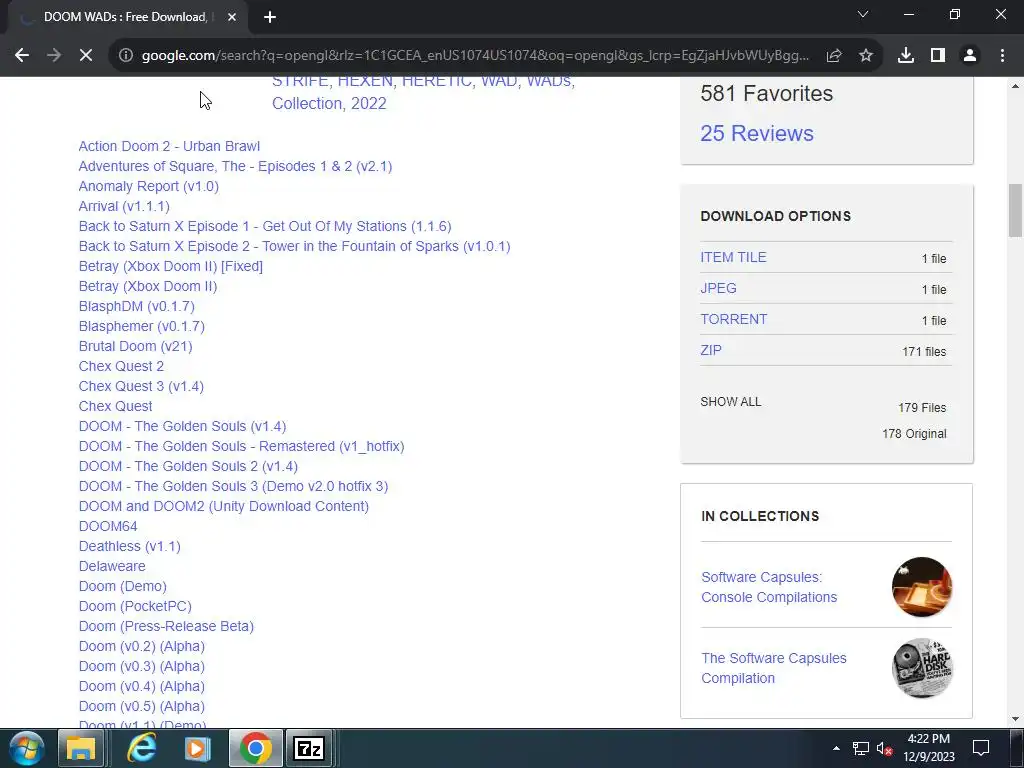Viewport: 1024px width, 768px height.
Task: Open DOOM - The Golden Souls (v1.4)
Action: [182, 426]
